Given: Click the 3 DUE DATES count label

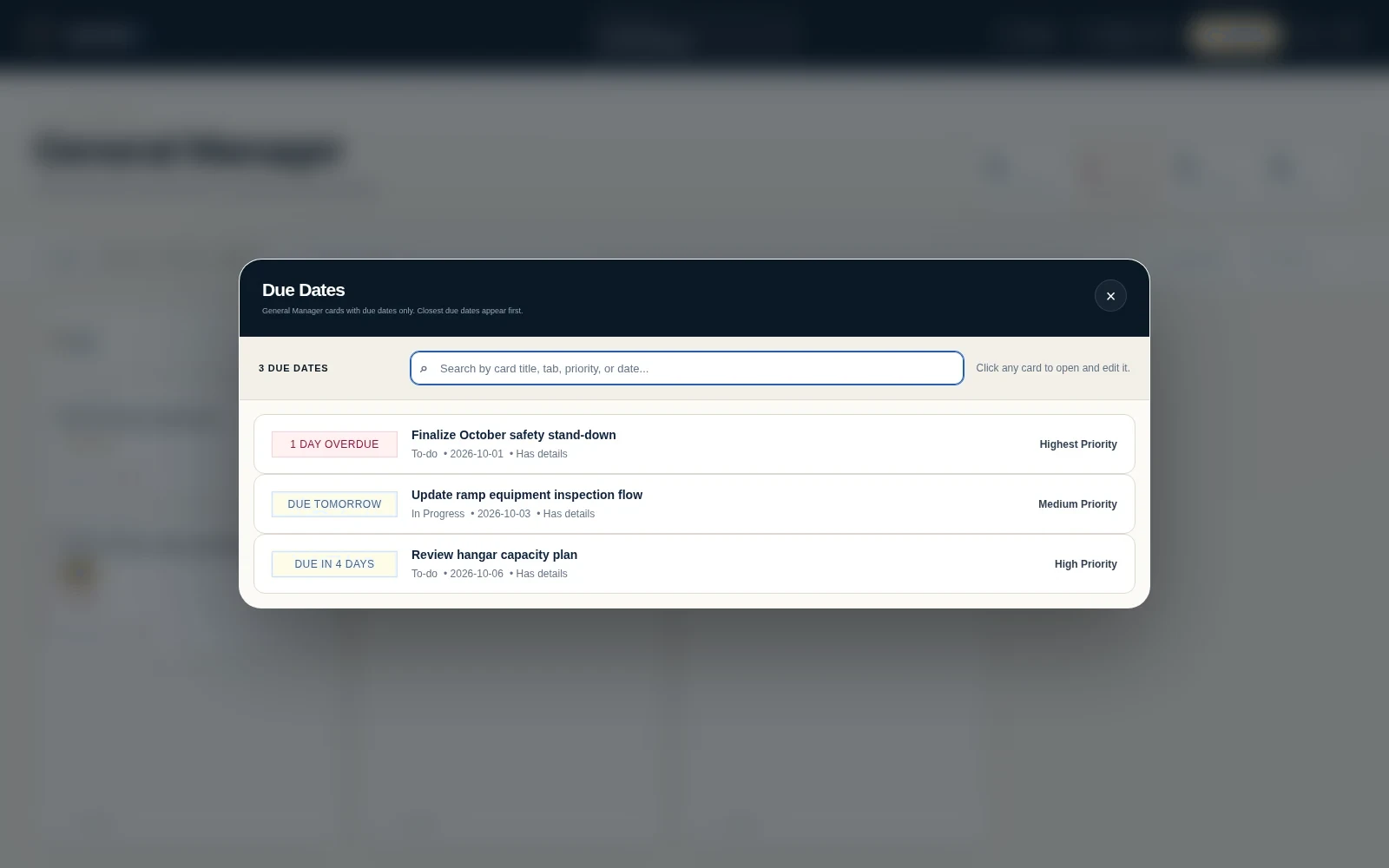Looking at the screenshot, I should click(x=293, y=368).
